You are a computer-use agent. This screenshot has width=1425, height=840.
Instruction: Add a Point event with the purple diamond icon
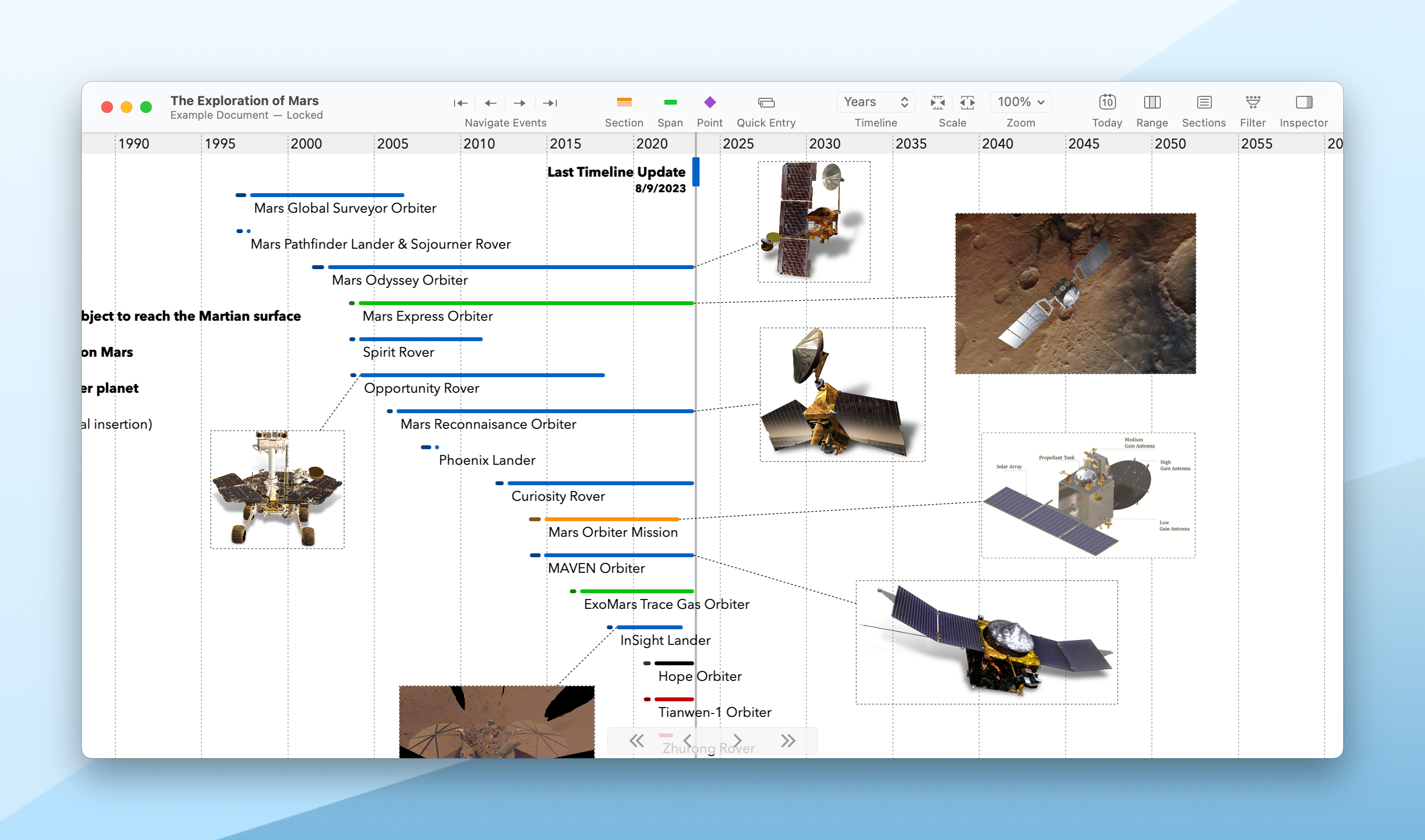point(710,103)
